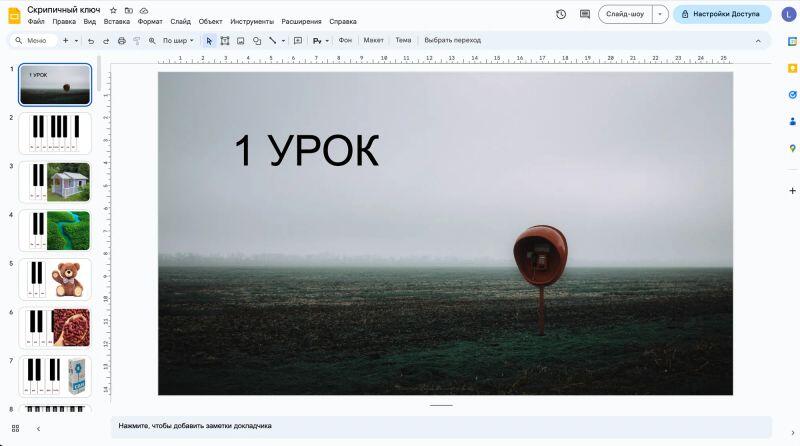This screenshot has height=446, width=800.
Task: Click the insert image icon
Action: pyautogui.click(x=241, y=41)
